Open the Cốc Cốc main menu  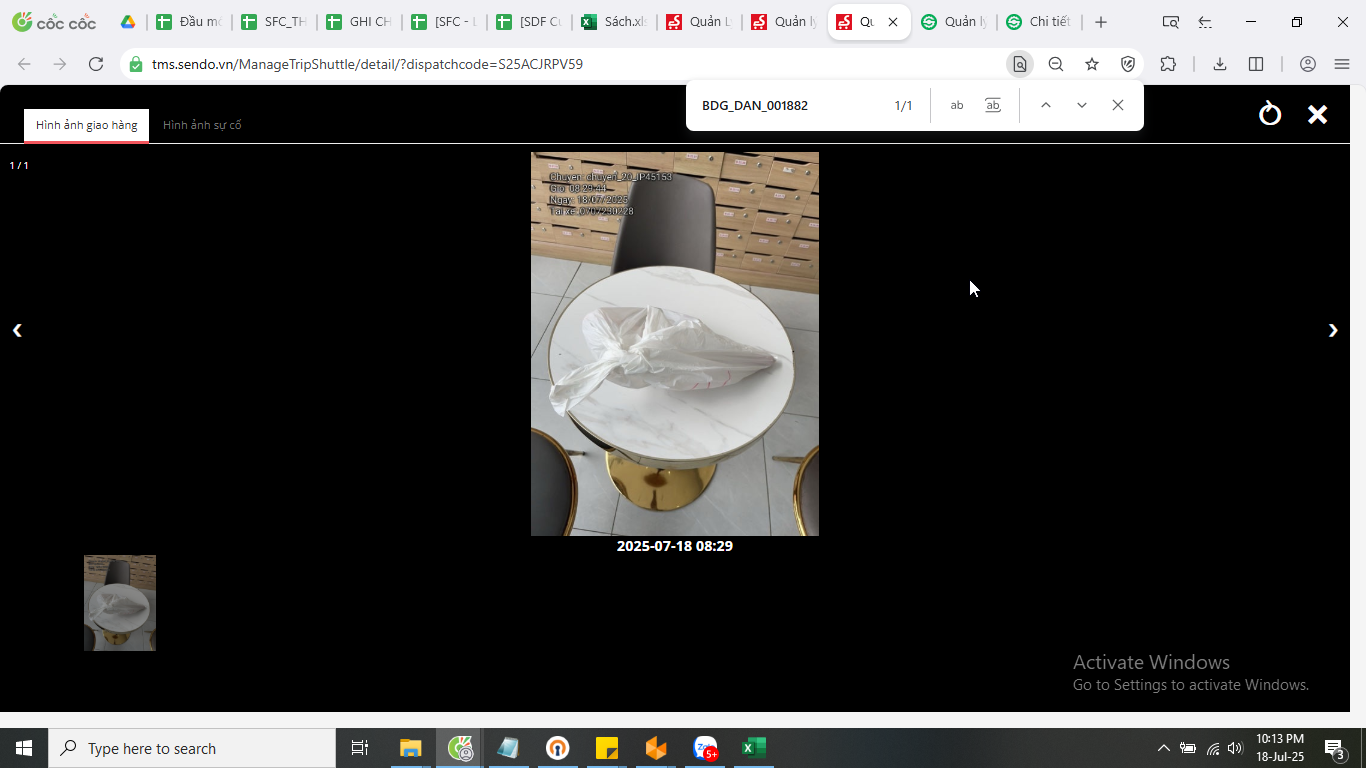coord(1342,64)
